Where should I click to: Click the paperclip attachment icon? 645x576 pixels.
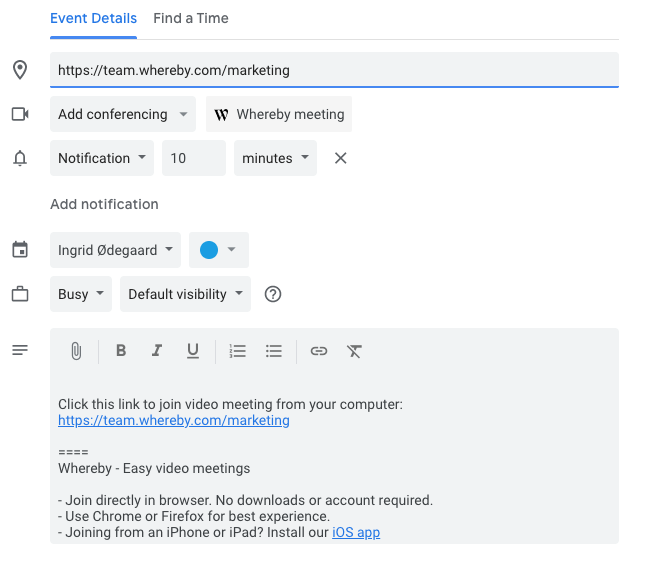pos(76,351)
